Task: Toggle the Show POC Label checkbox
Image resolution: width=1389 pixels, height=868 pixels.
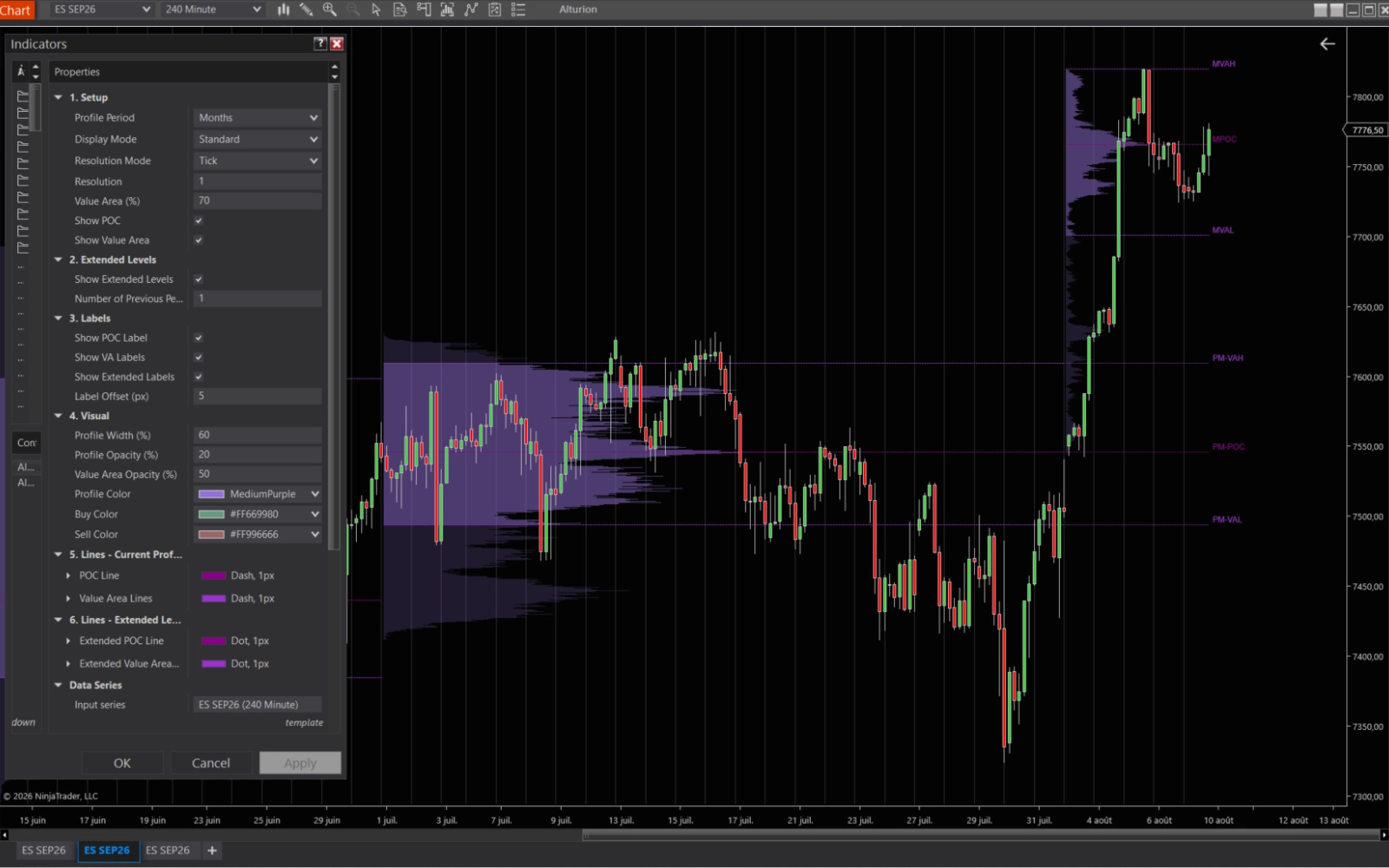Action: [x=199, y=338]
